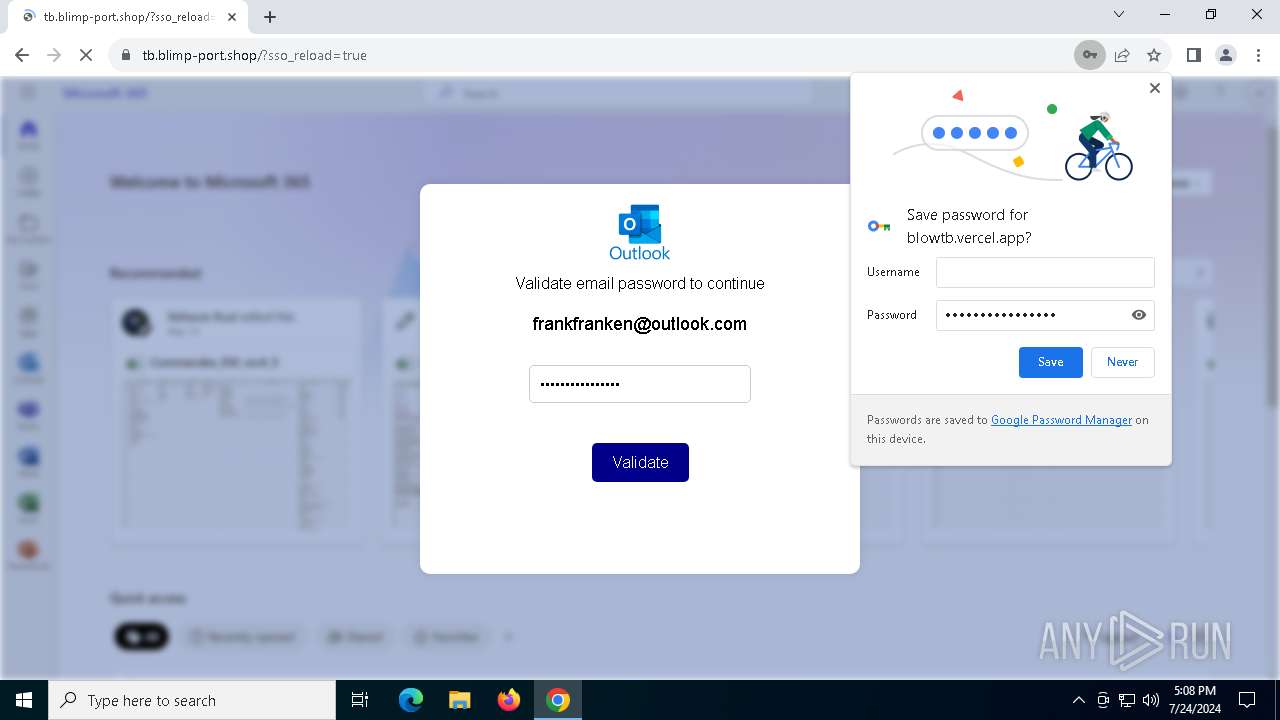Click the password key icon in address bar
Image resolution: width=1280 pixels, height=720 pixels.
1090,55
